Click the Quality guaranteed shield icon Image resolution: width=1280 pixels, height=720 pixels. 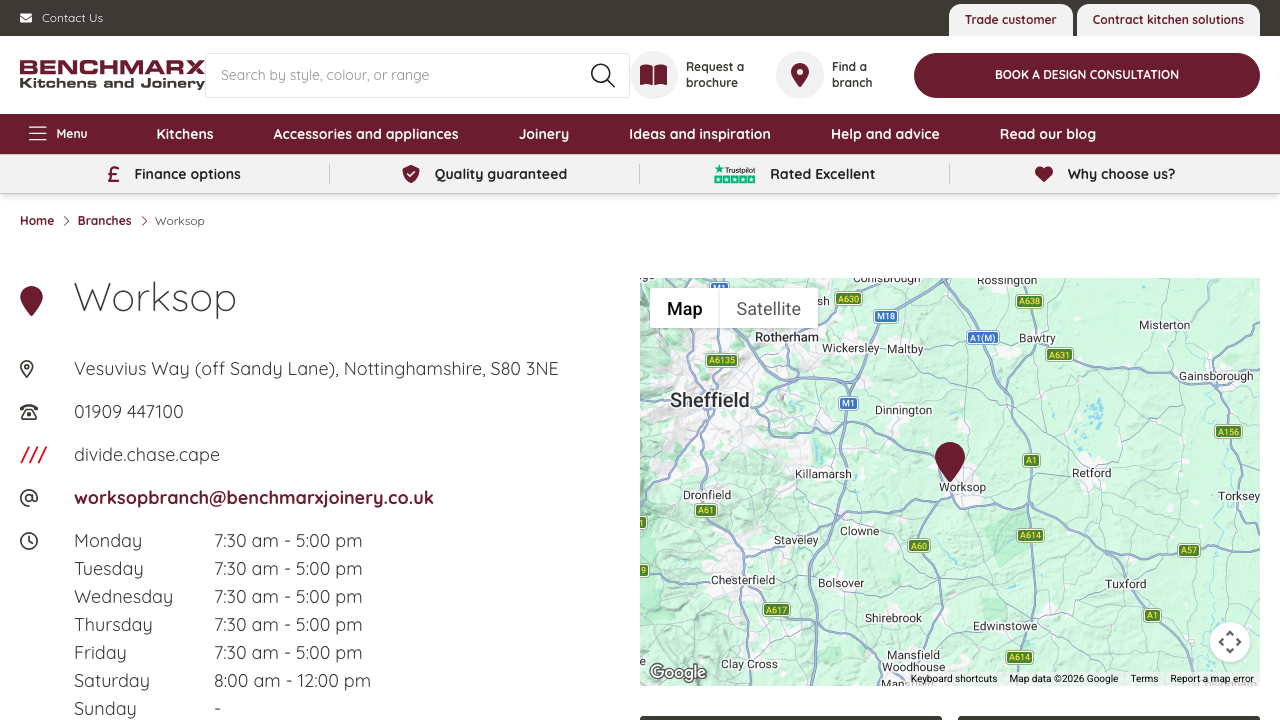pos(411,173)
